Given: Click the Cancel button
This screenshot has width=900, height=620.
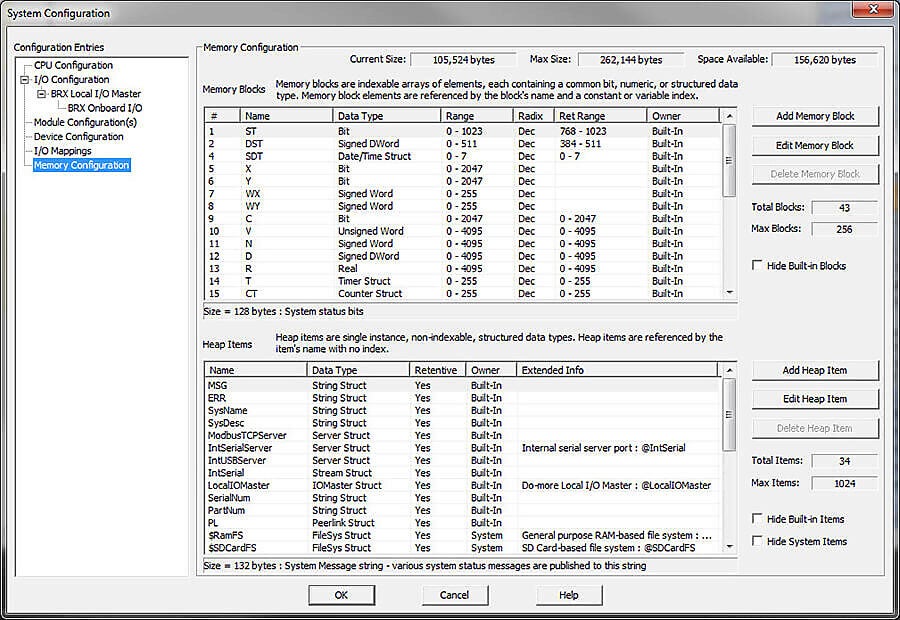Looking at the screenshot, I should click(x=455, y=595).
